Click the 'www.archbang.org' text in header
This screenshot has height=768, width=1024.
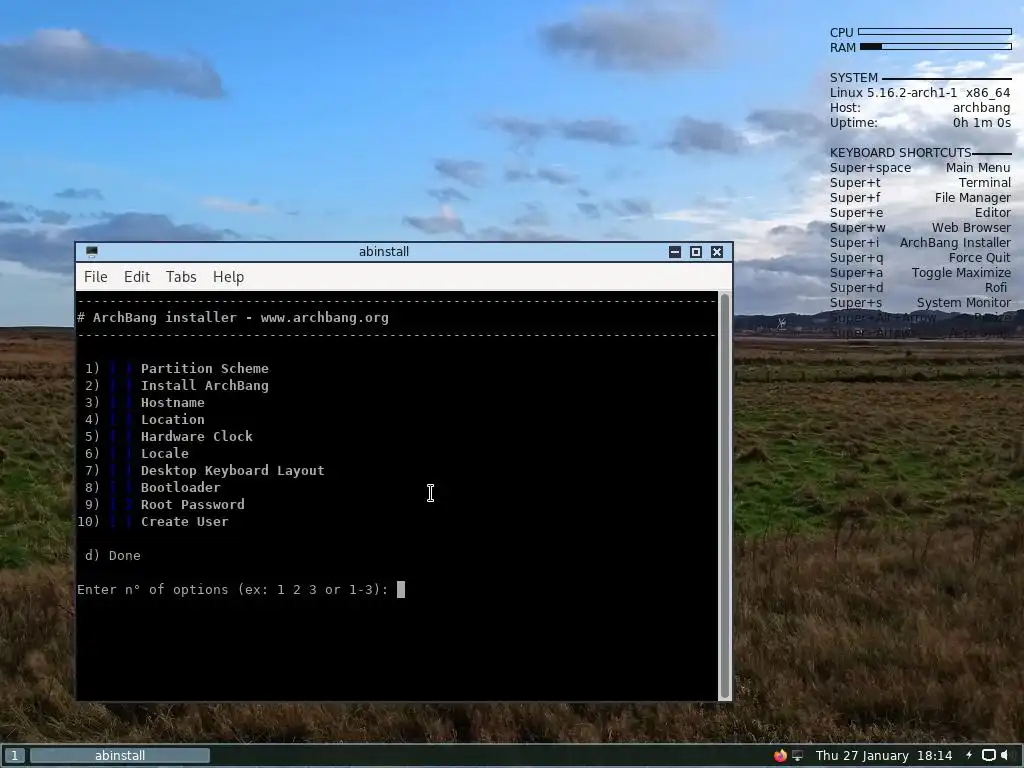pyautogui.click(x=325, y=317)
